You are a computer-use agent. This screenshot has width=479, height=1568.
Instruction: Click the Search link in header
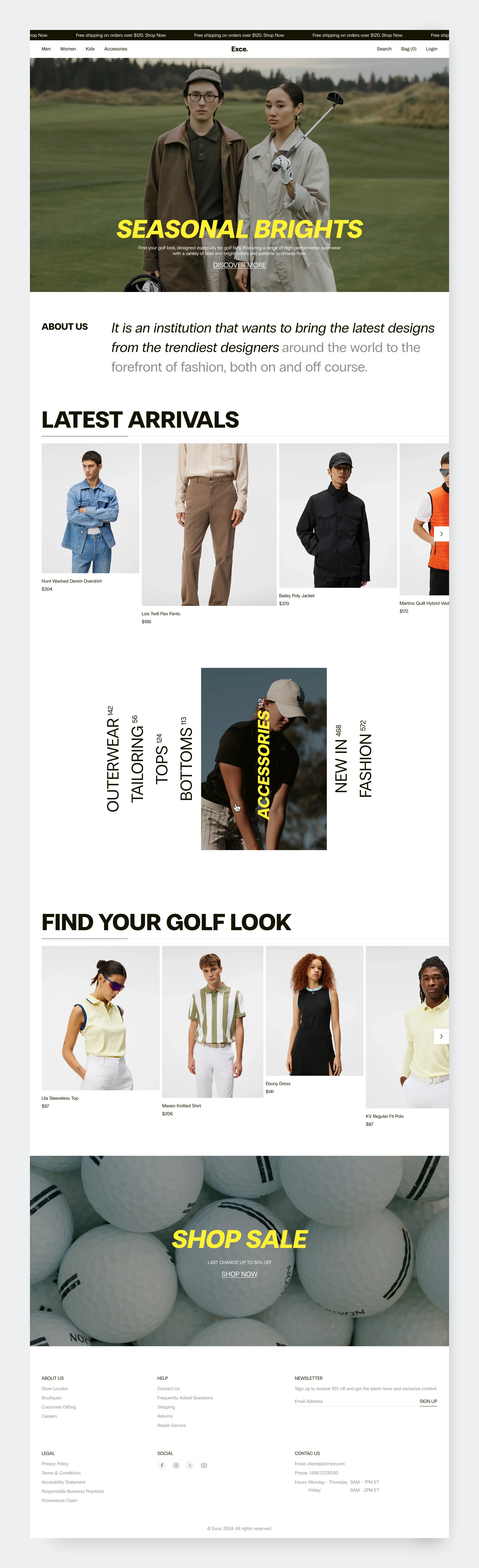384,49
